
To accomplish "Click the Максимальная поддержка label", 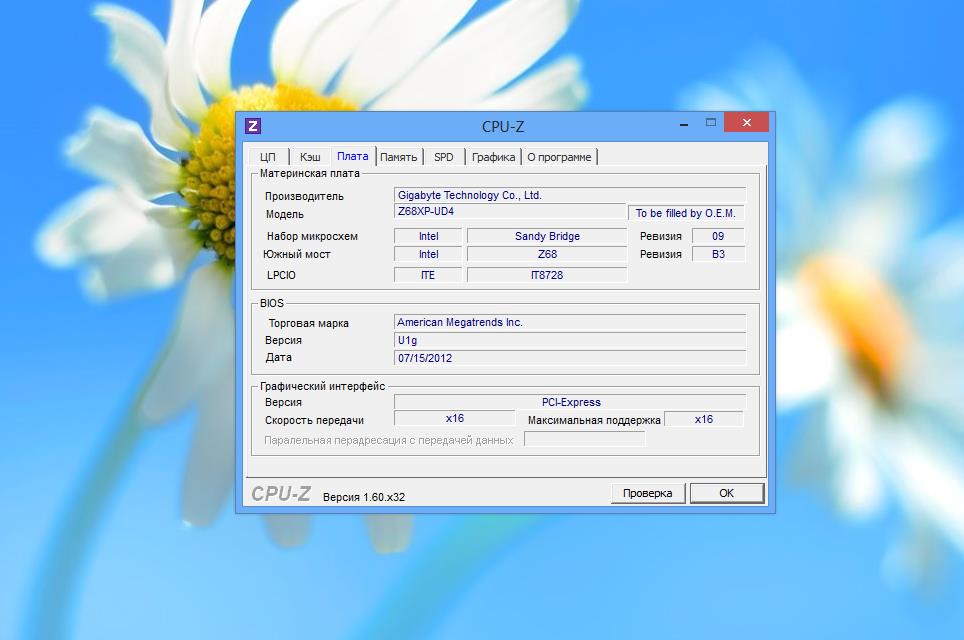I will 594,421.
